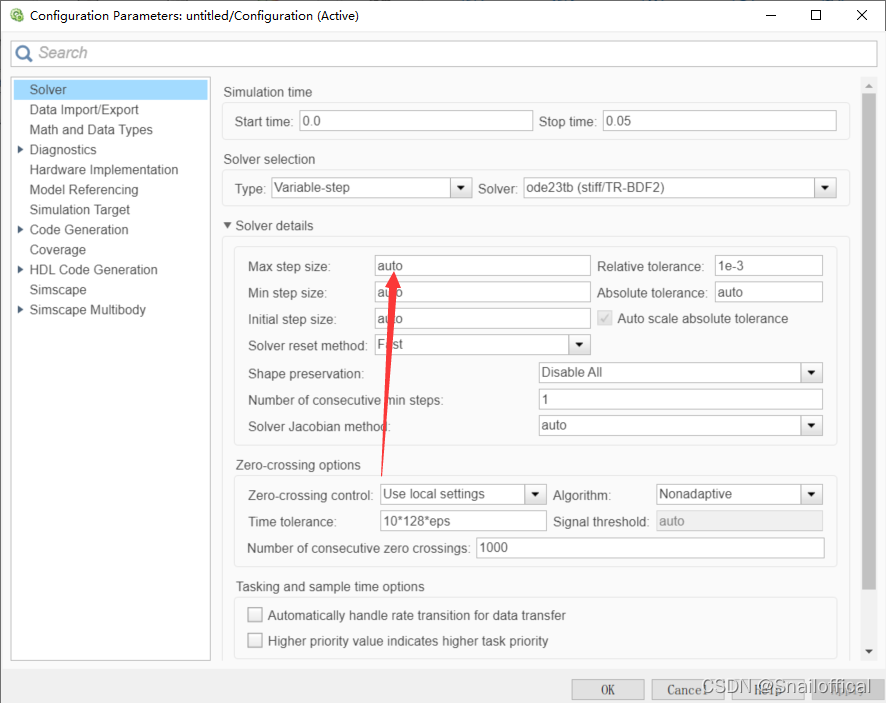Expand the HDL Code Generation node
The height and width of the screenshot is (703, 886).
[x=20, y=270]
